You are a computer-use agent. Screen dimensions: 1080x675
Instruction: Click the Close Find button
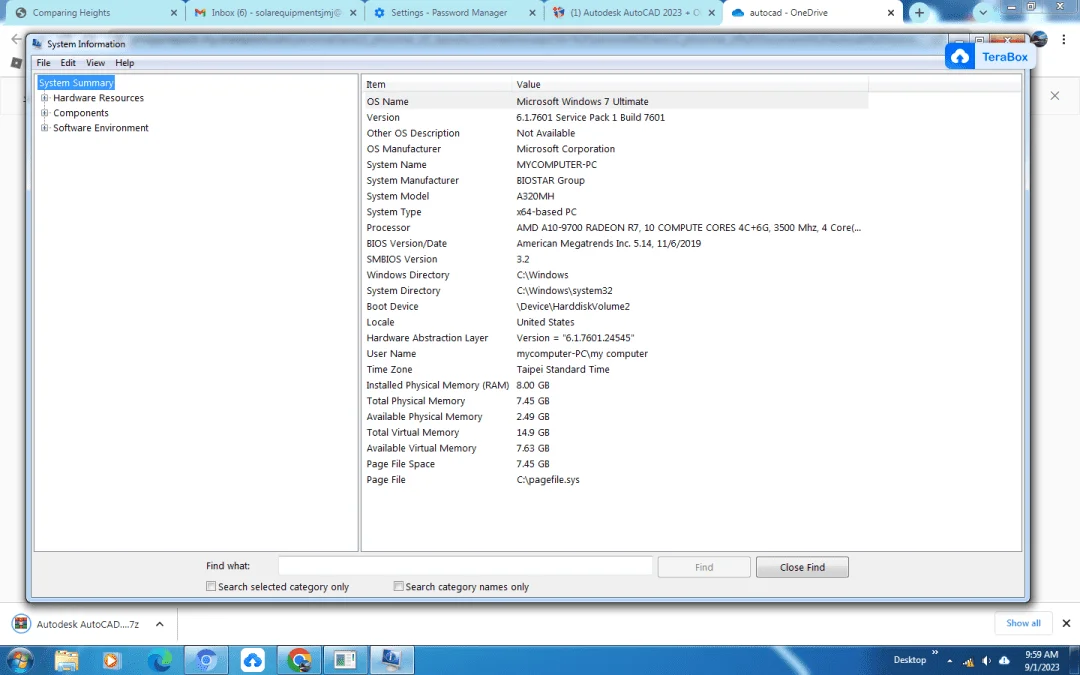tap(802, 567)
